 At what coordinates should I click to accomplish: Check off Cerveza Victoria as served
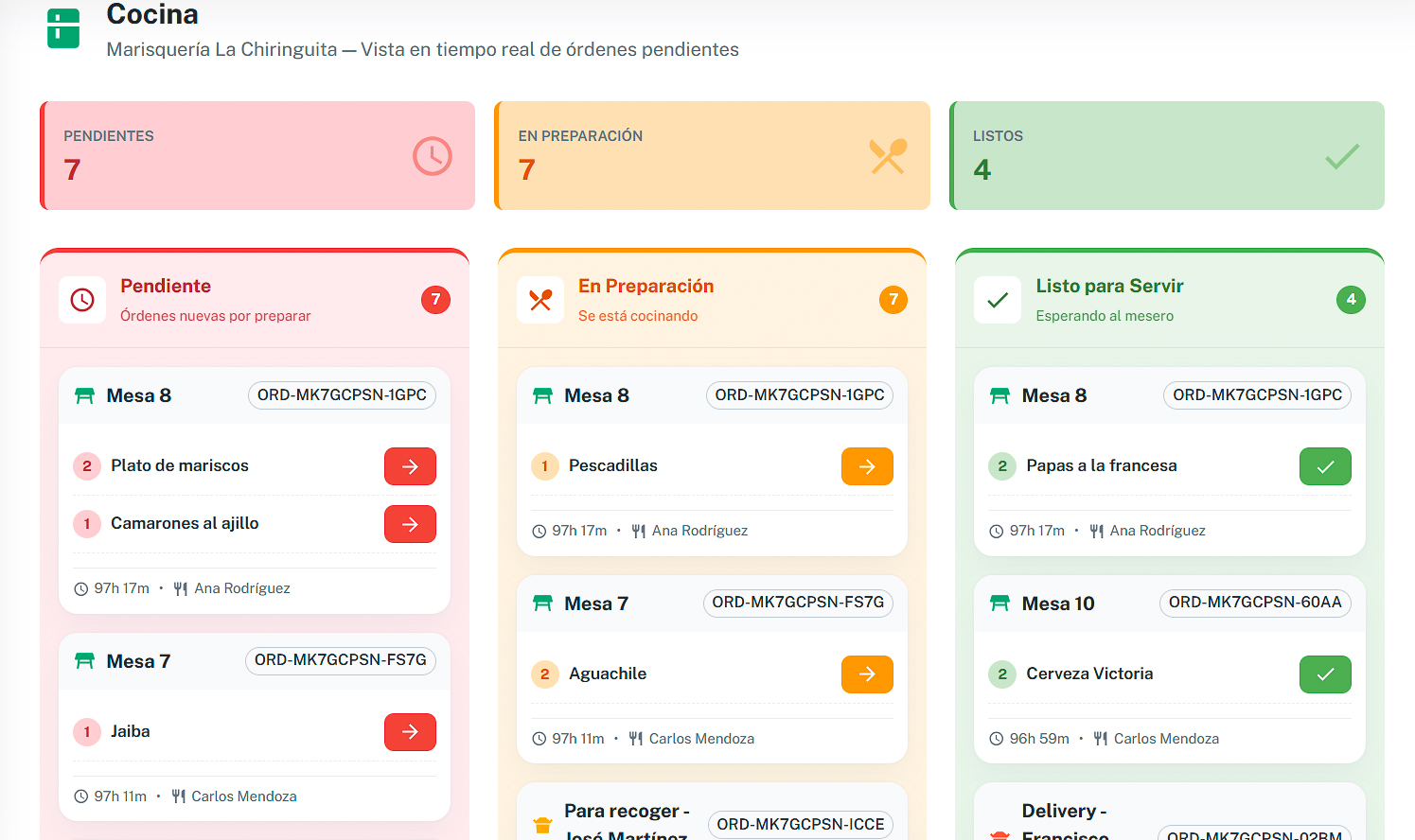pos(1325,674)
